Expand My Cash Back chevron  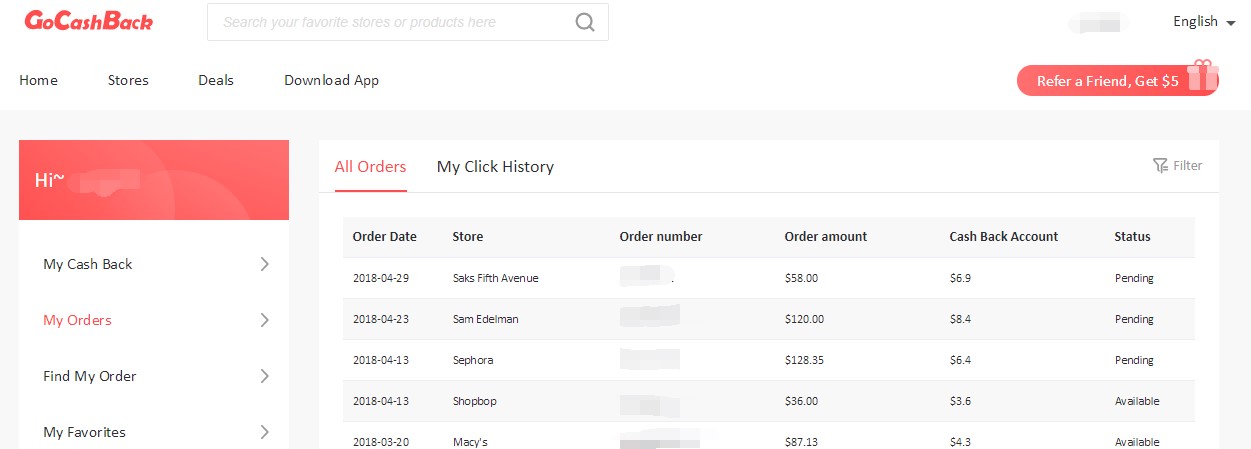coord(264,264)
